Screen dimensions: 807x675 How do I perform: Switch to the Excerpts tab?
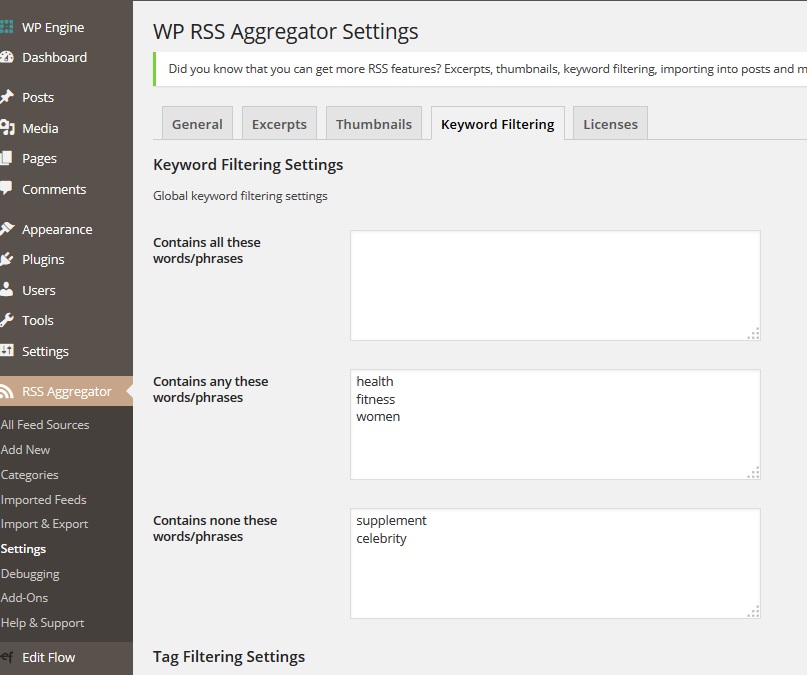279,123
